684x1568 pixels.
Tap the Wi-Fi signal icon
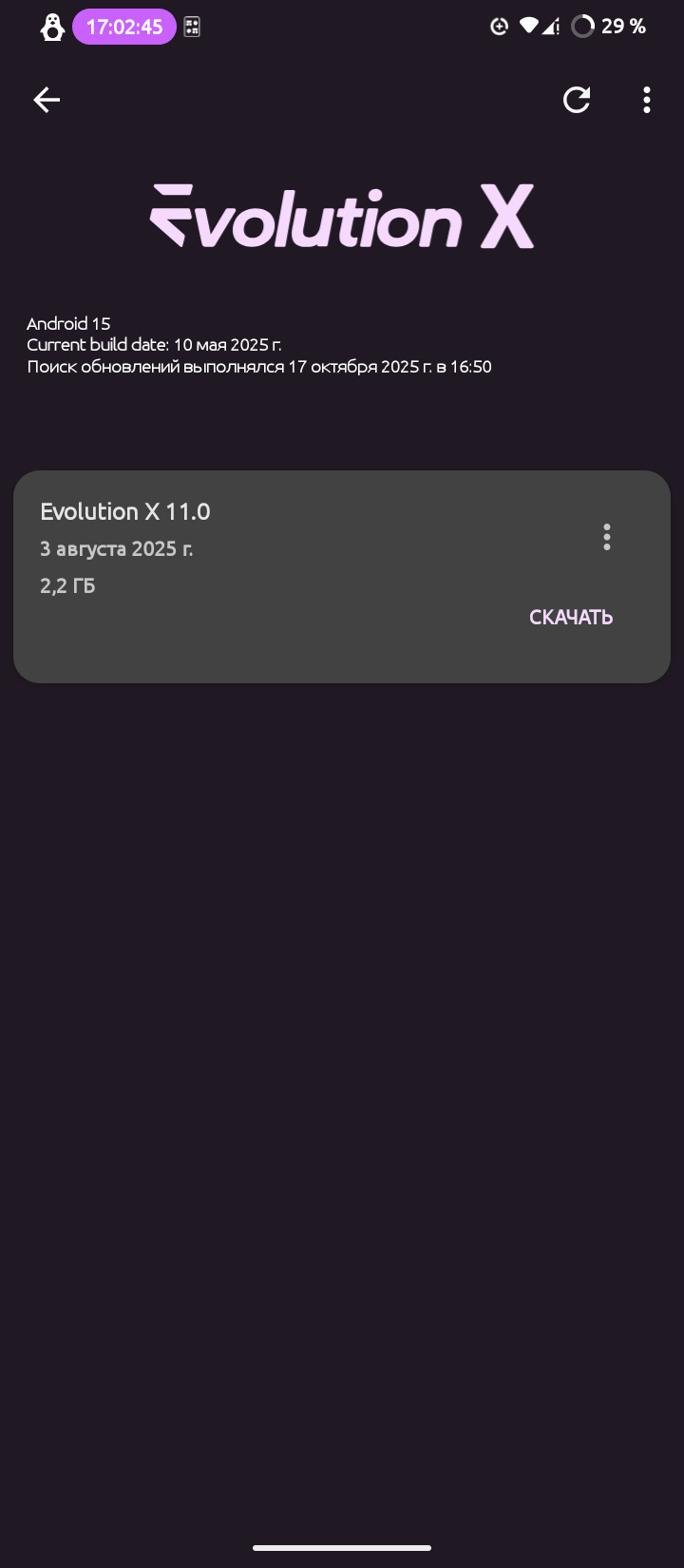[x=528, y=27]
